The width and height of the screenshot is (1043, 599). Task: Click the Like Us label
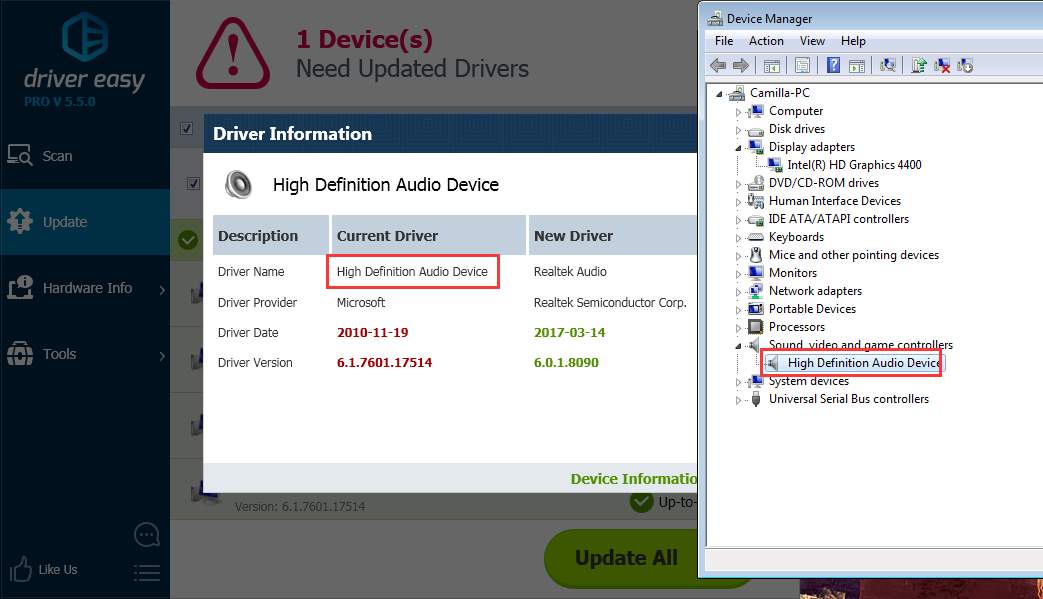click(x=58, y=570)
